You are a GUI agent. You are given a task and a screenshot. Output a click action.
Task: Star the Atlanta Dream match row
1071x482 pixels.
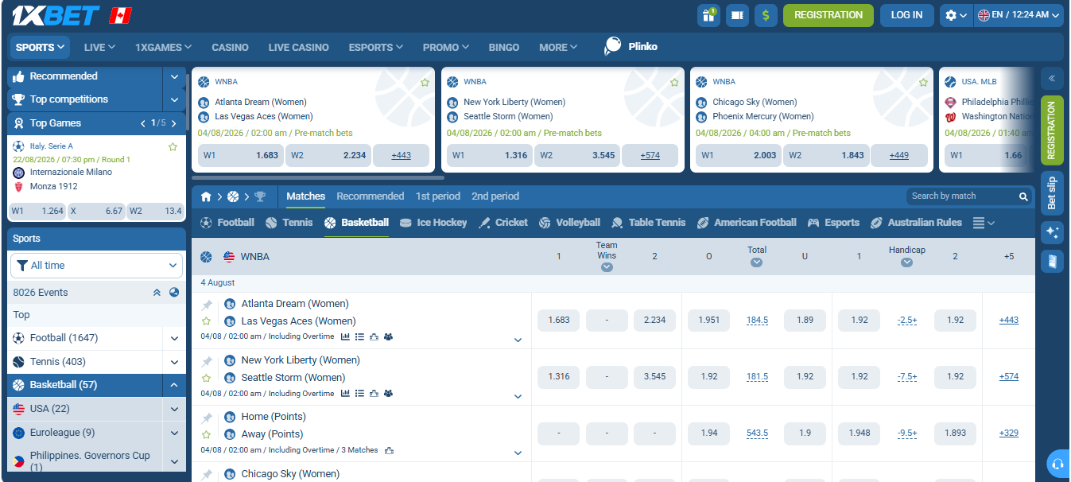206,321
